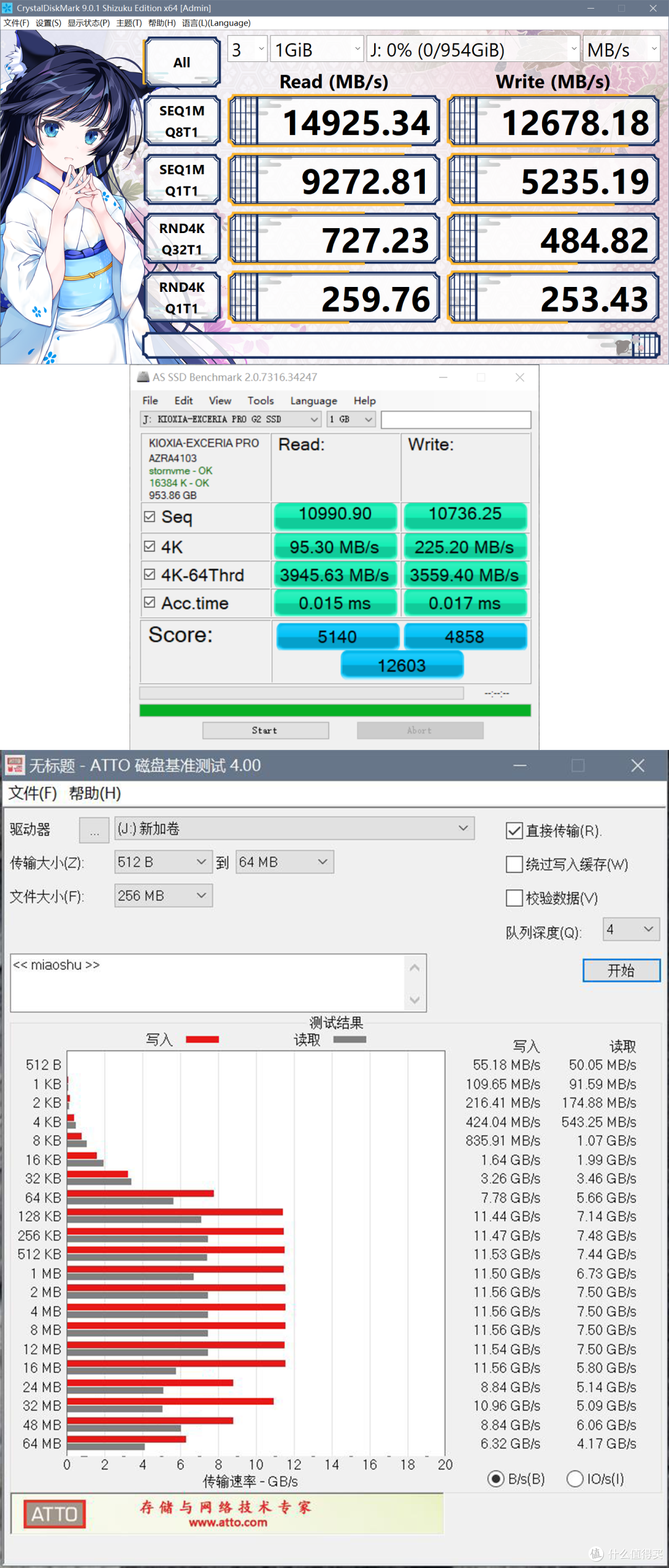Click the CrystalDiskMark app icon in title bar

coord(7,8)
